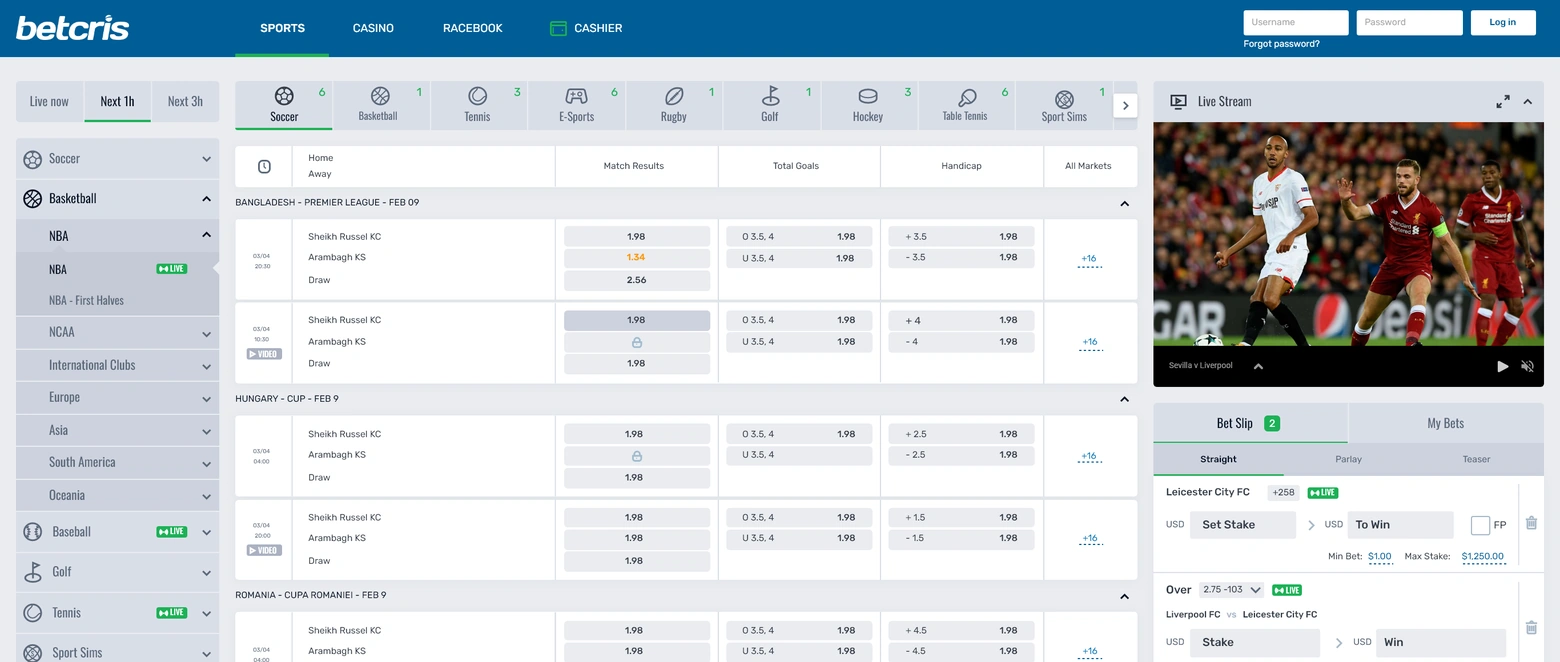The image size is (1560, 662).
Task: Click the live stream video thumbnail
Action: 1348,234
